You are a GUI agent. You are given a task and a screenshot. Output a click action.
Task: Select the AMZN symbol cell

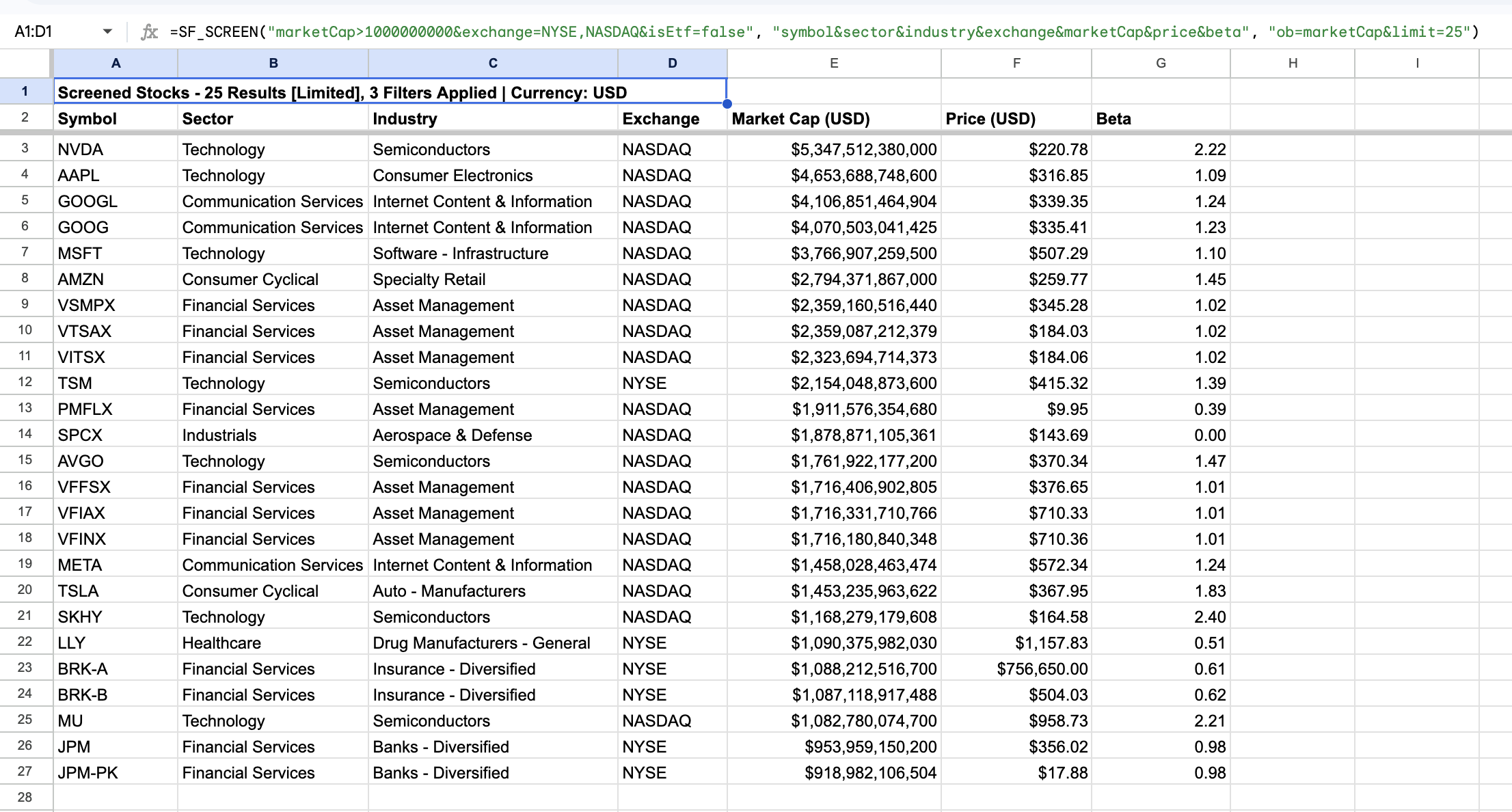tap(116, 279)
